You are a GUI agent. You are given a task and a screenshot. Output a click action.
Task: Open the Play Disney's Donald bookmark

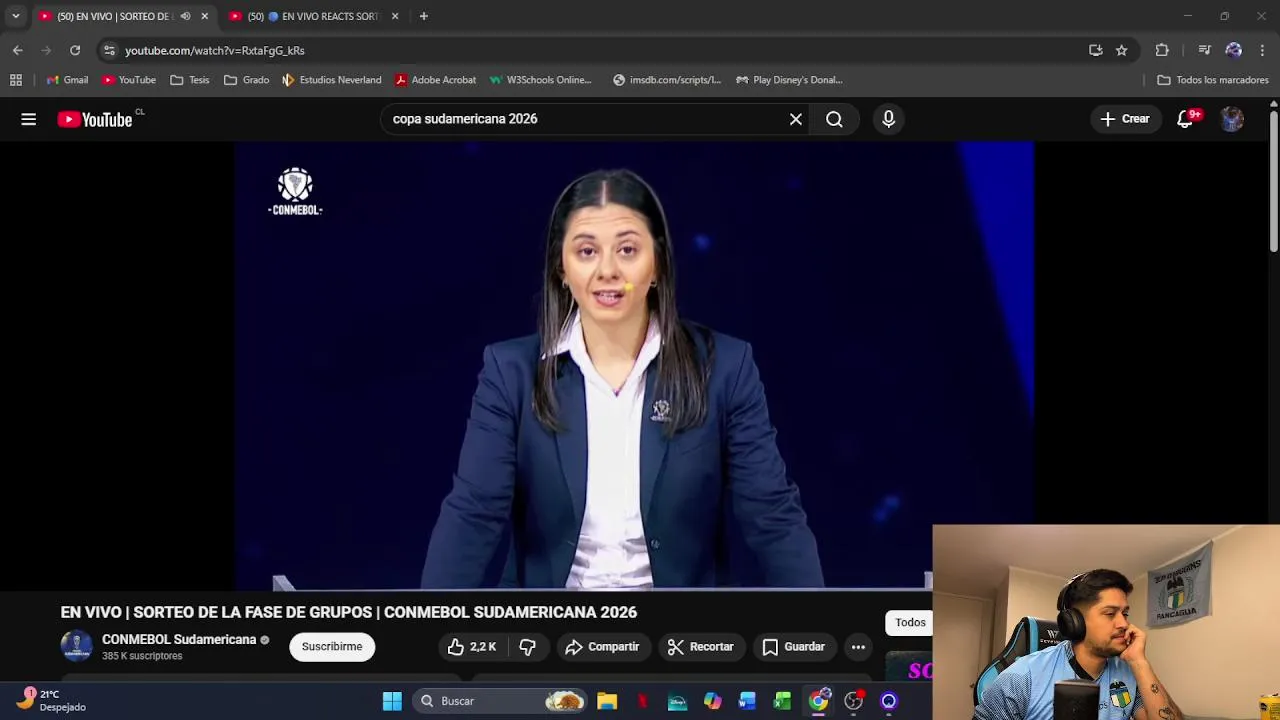pyautogui.click(x=790, y=80)
